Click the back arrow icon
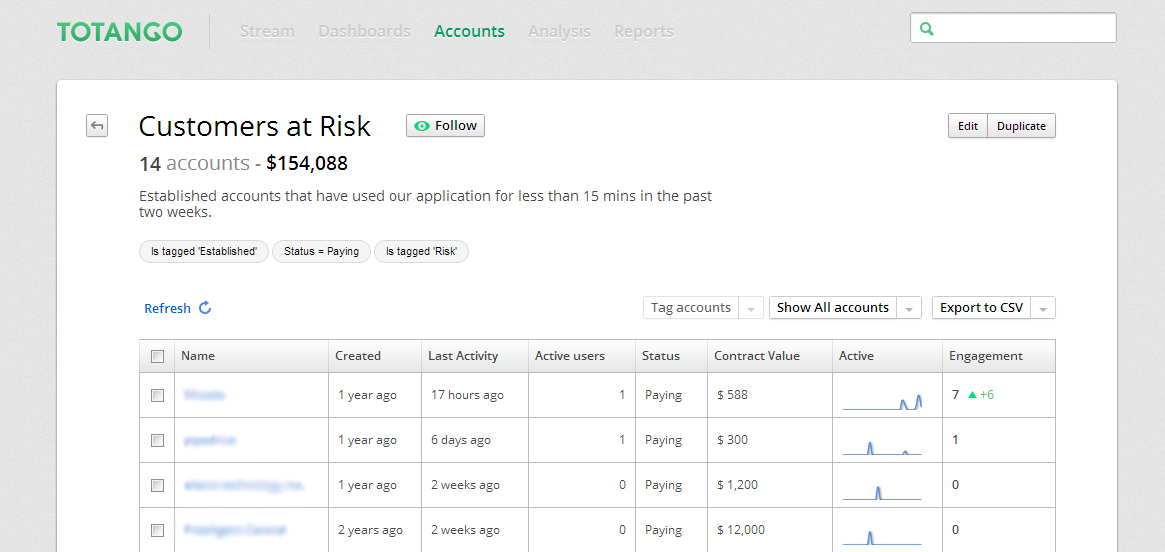 [x=97, y=126]
